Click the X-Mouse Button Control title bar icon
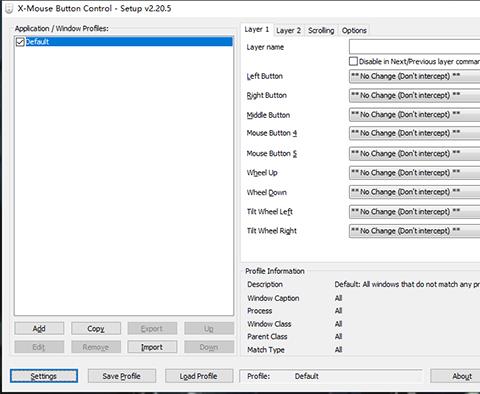The image size is (480, 394). pyautogui.click(x=9, y=8)
